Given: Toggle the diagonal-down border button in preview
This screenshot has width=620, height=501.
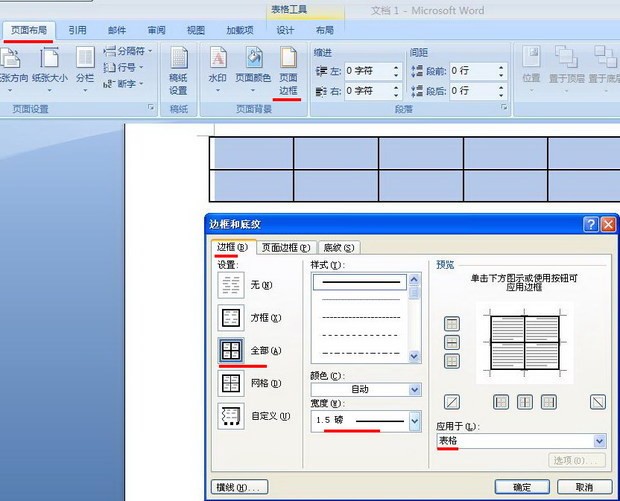Looking at the screenshot, I should pyautogui.click(x=598, y=401).
